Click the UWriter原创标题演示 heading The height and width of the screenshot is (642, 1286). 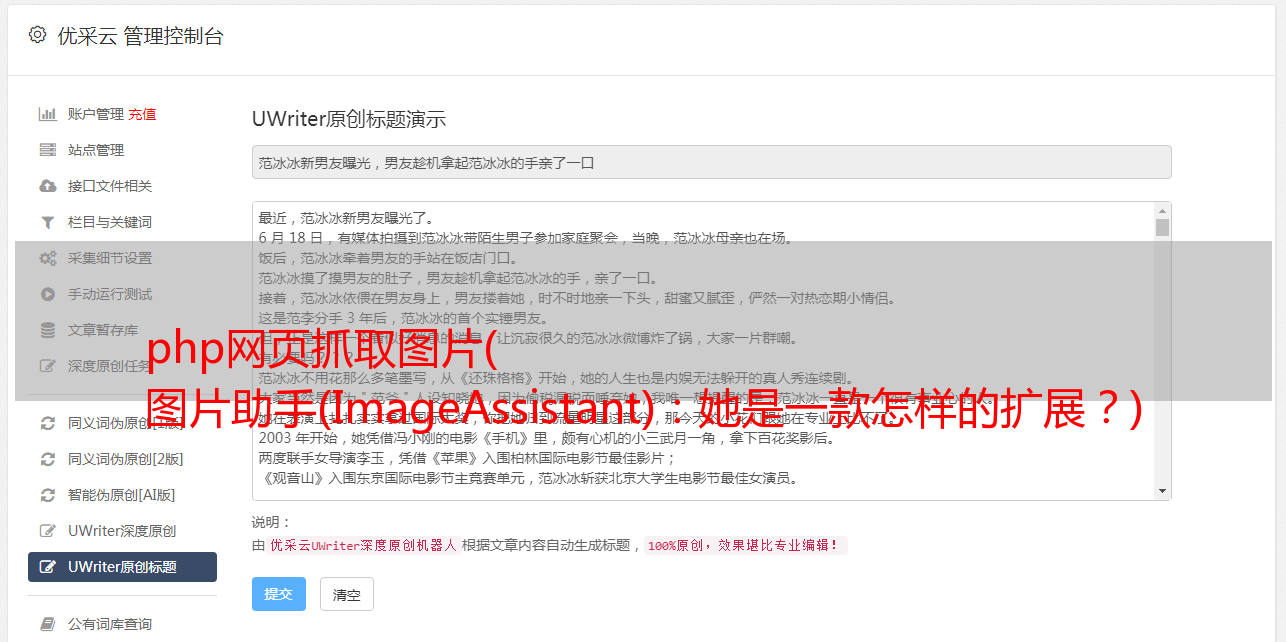click(349, 119)
